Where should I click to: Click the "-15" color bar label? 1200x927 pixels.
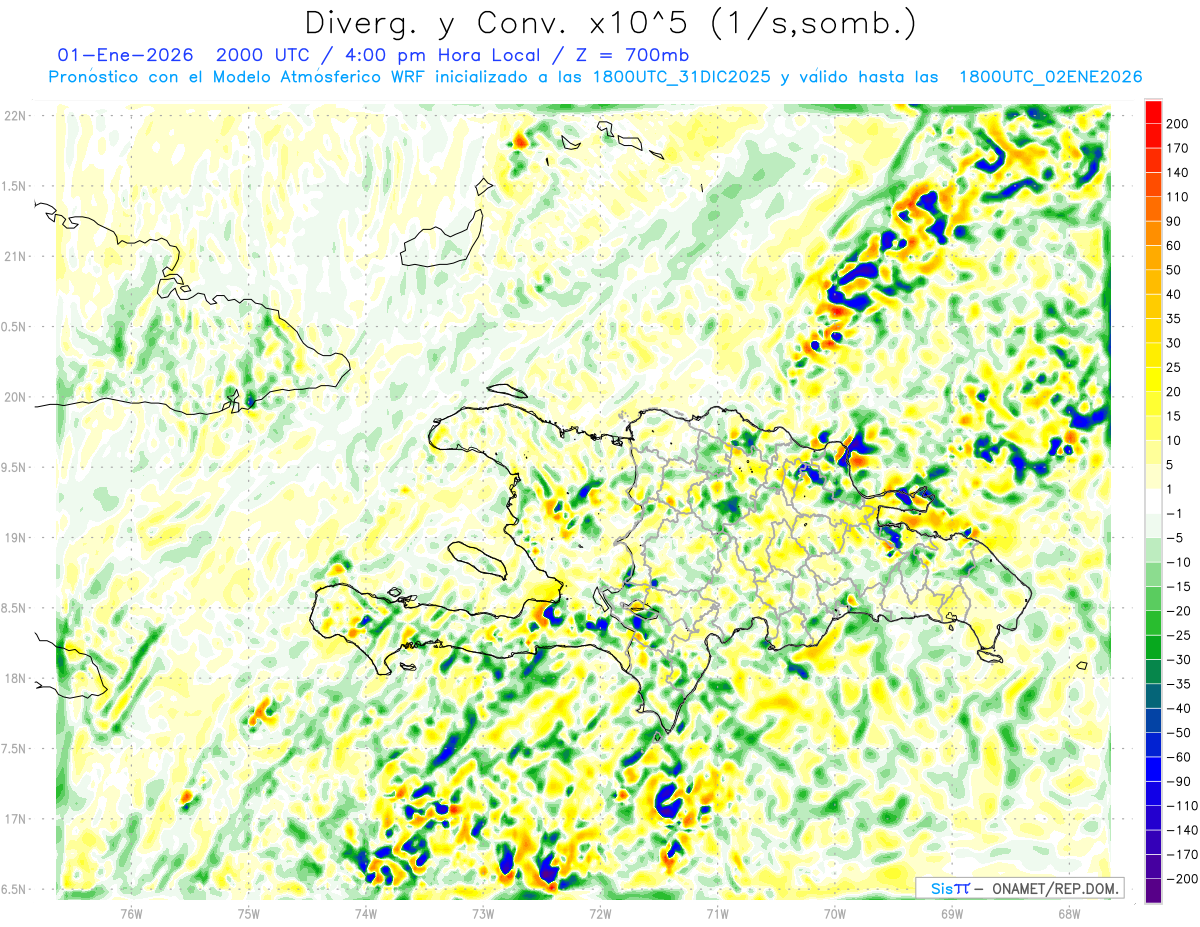tap(1179, 587)
